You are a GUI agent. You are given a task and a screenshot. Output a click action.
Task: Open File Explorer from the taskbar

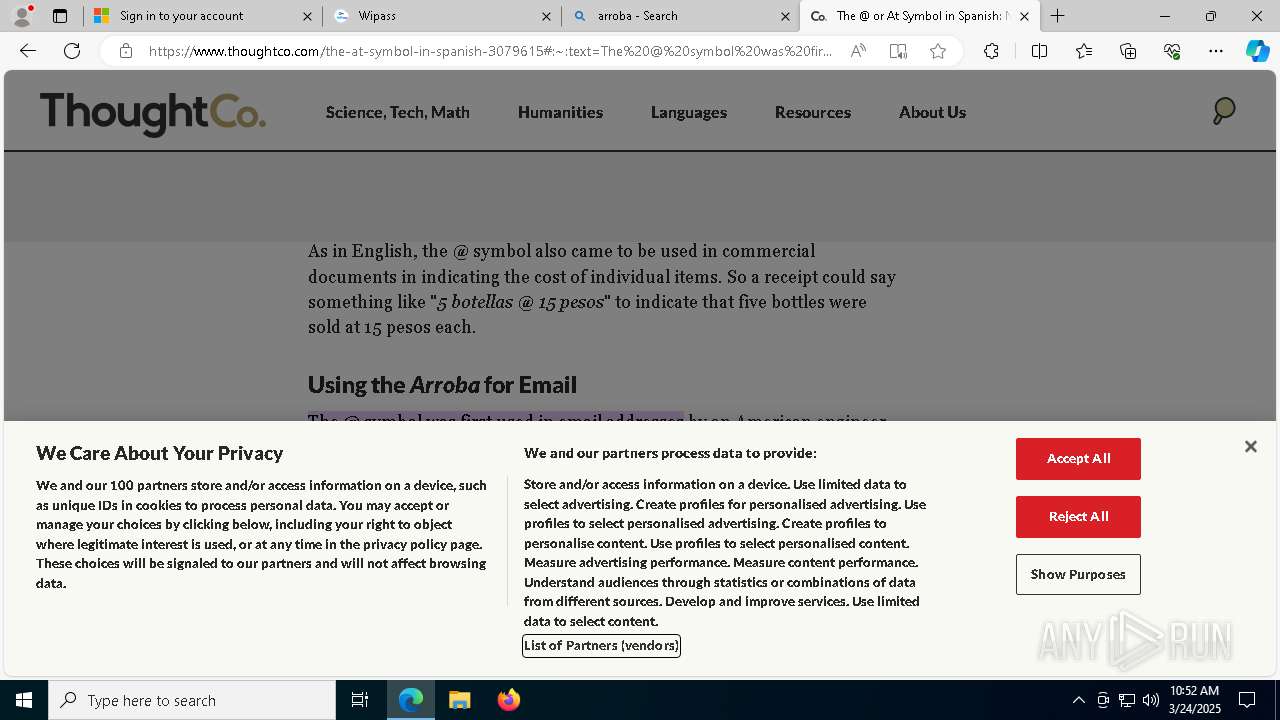(460, 700)
